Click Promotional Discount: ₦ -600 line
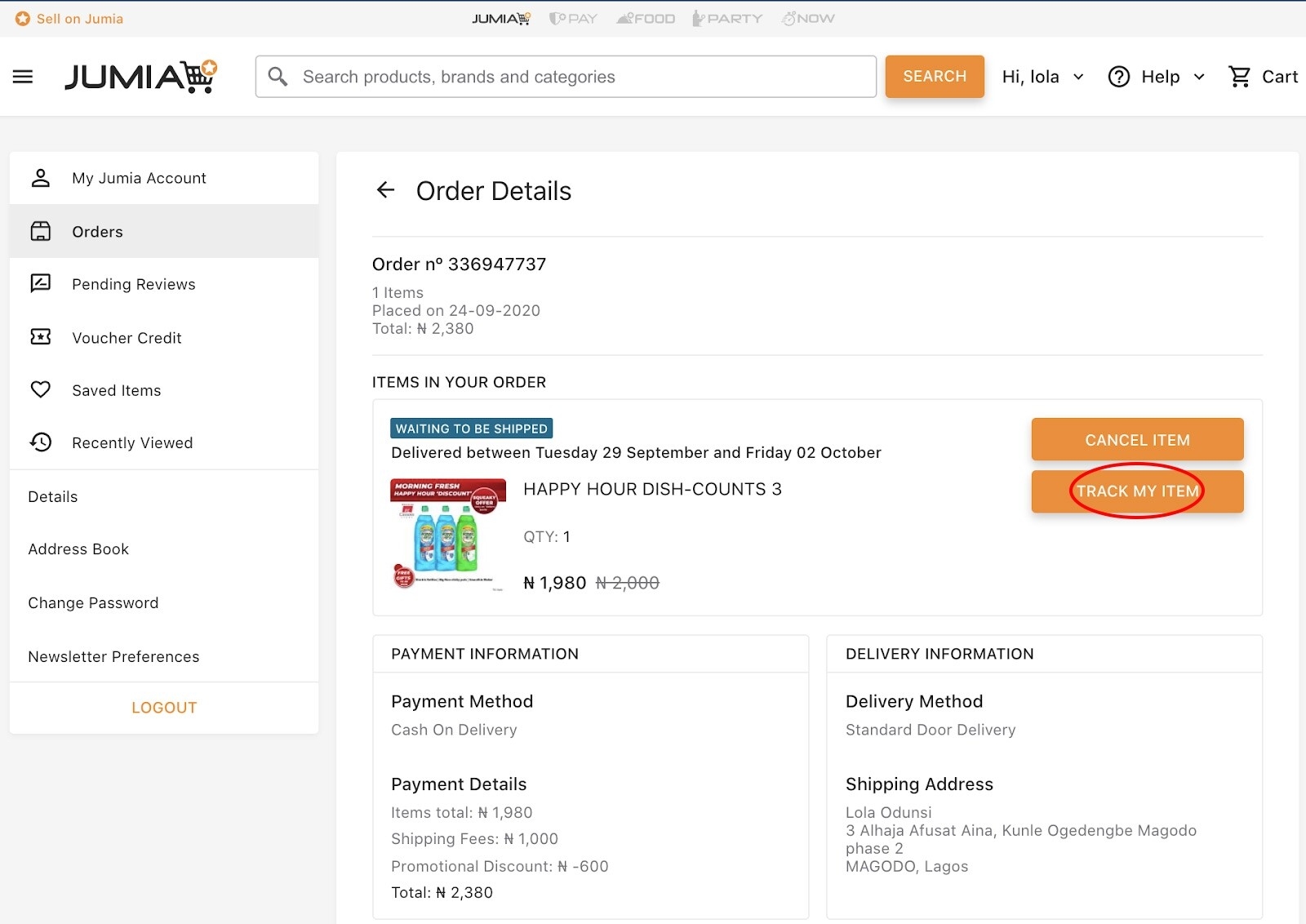The width and height of the screenshot is (1306, 924). (x=500, y=866)
